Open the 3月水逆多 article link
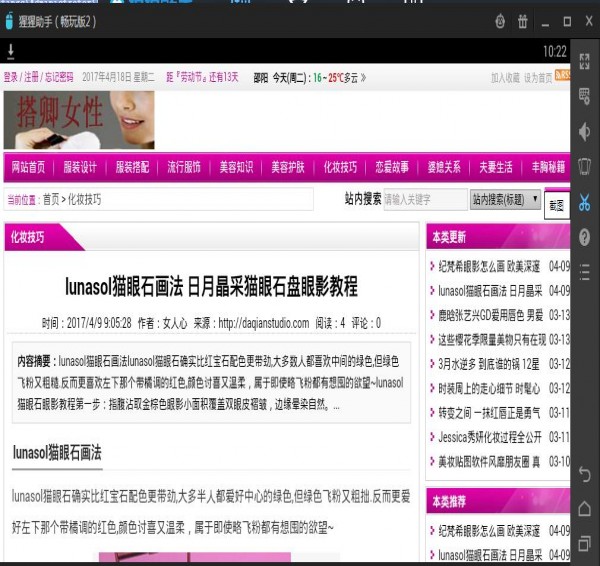This screenshot has width=600, height=566. click(x=489, y=364)
